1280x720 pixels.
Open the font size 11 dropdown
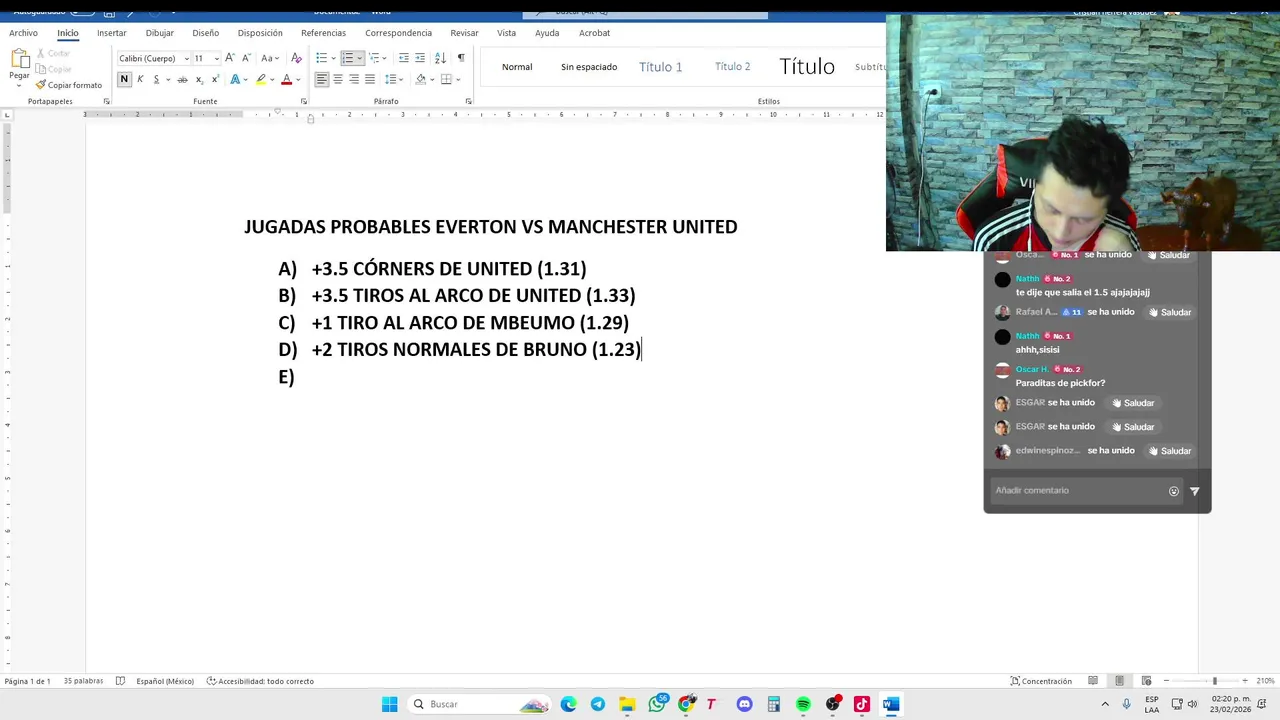click(x=215, y=58)
